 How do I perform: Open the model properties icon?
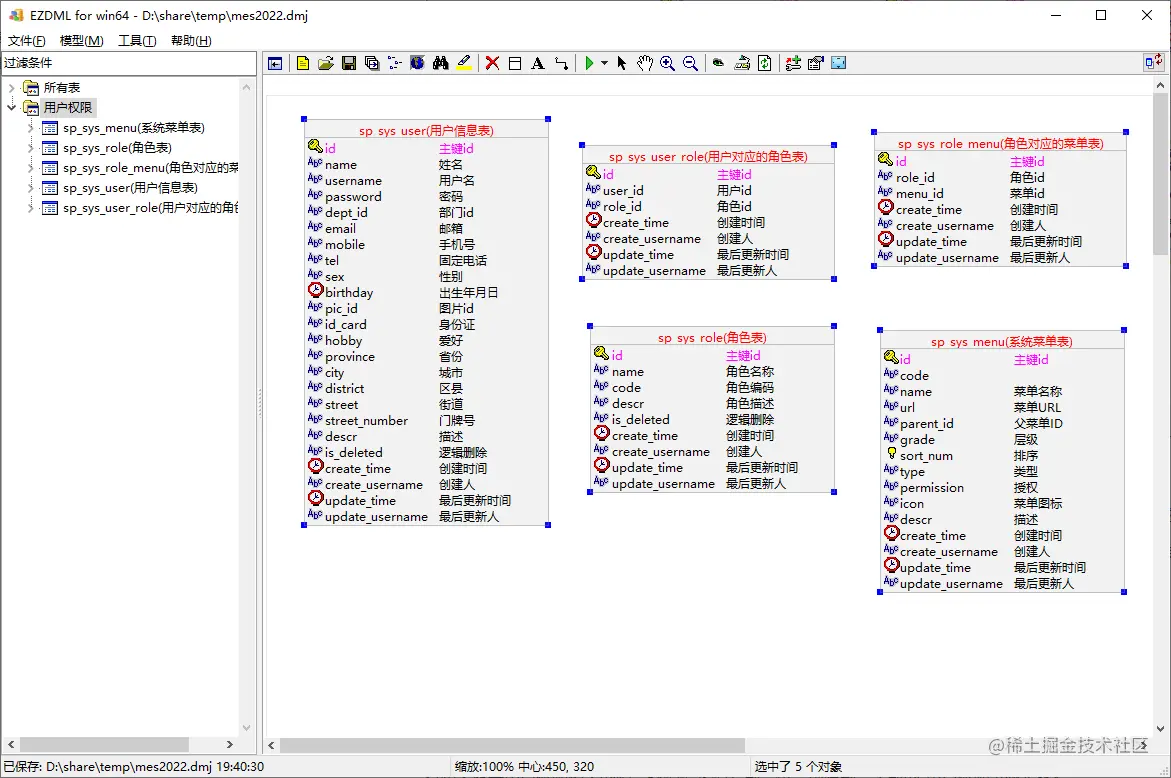click(x=816, y=63)
